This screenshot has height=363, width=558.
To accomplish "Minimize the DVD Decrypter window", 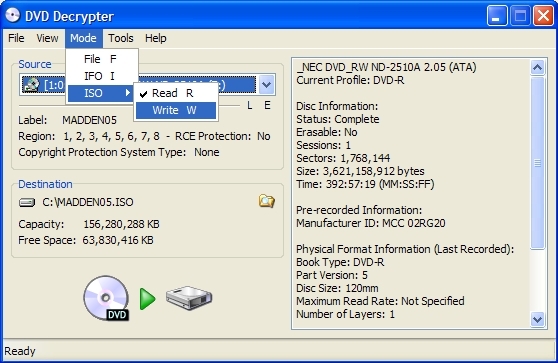I will tap(497, 16).
